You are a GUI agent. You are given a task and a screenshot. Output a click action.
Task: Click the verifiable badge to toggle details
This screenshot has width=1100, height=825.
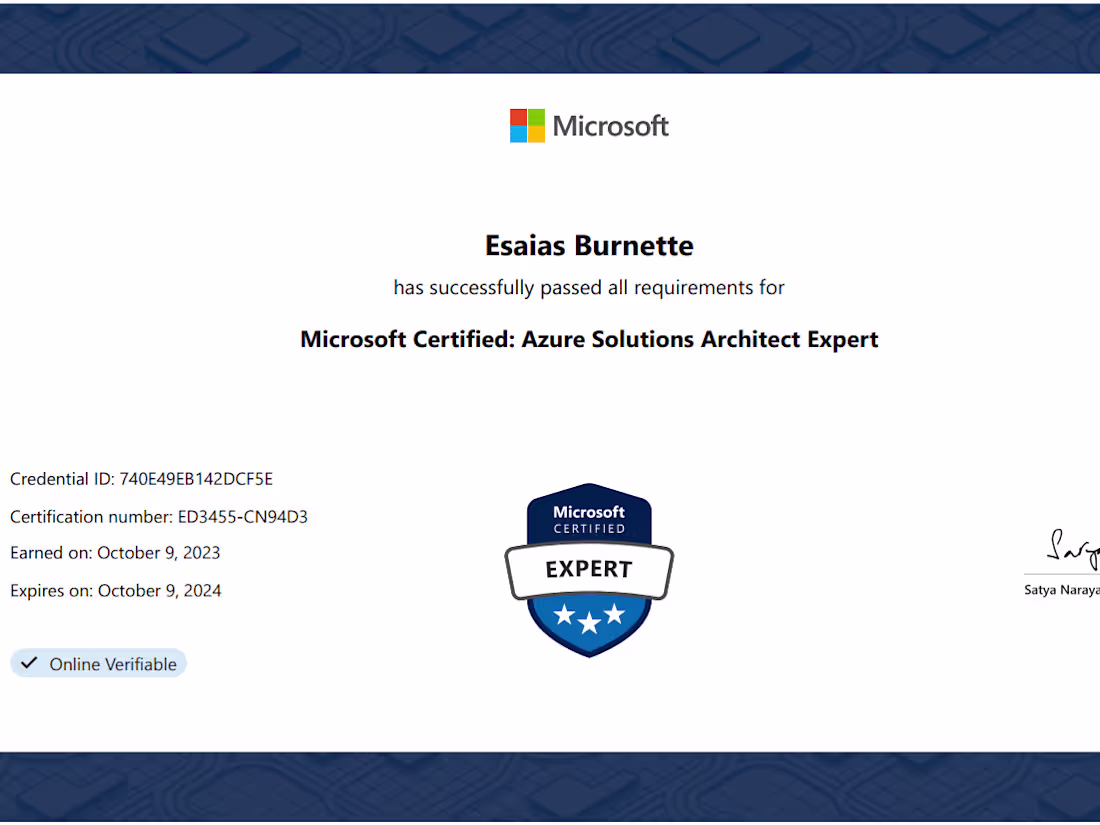point(98,662)
